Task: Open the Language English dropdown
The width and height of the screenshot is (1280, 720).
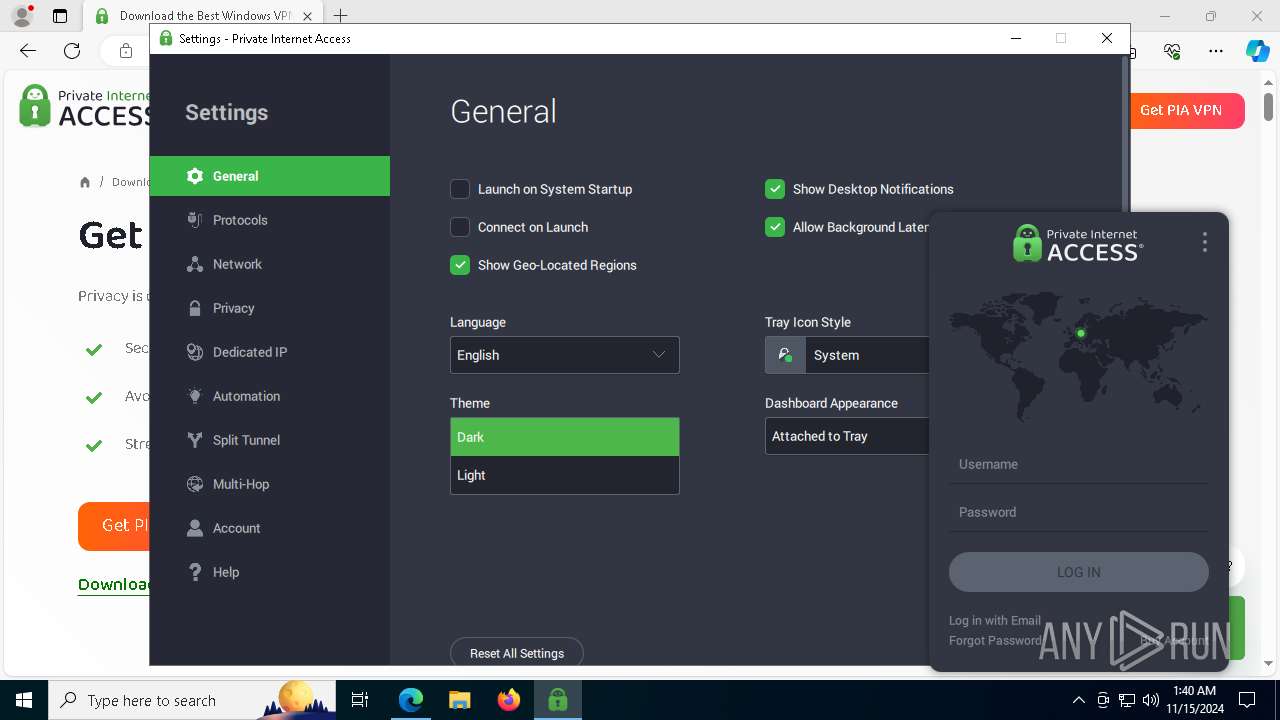Action: click(x=565, y=355)
